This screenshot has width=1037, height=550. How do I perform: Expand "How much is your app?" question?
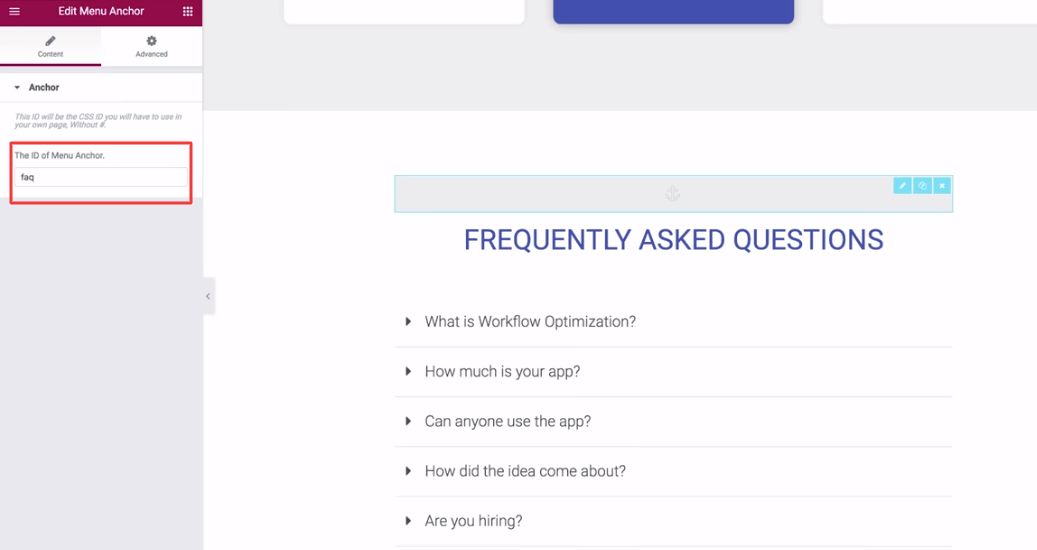[502, 372]
